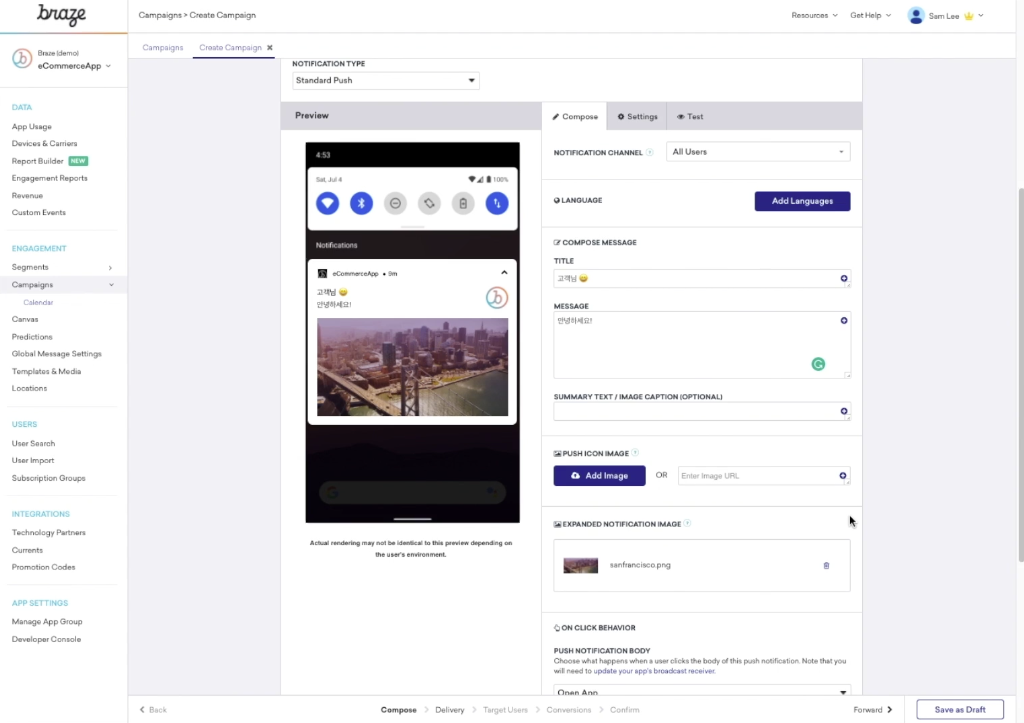Select the Create Campaign page tab
This screenshot has width=1024, height=723.
(x=230, y=48)
